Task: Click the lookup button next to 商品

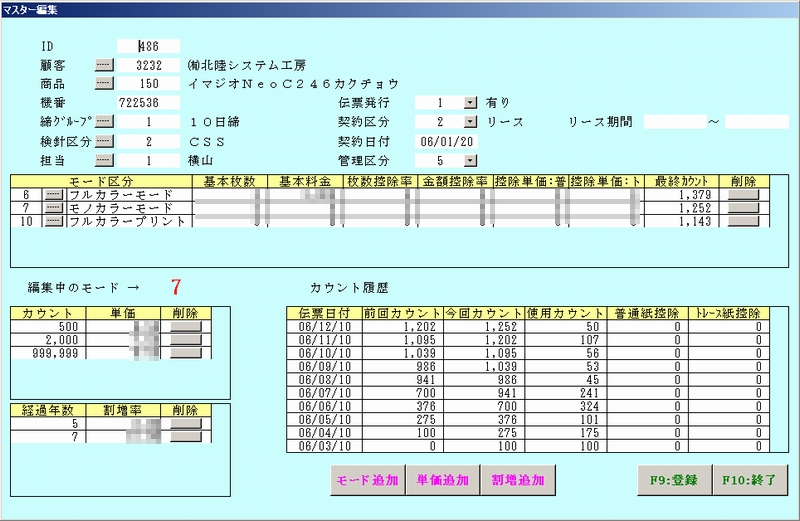Action: [105, 84]
